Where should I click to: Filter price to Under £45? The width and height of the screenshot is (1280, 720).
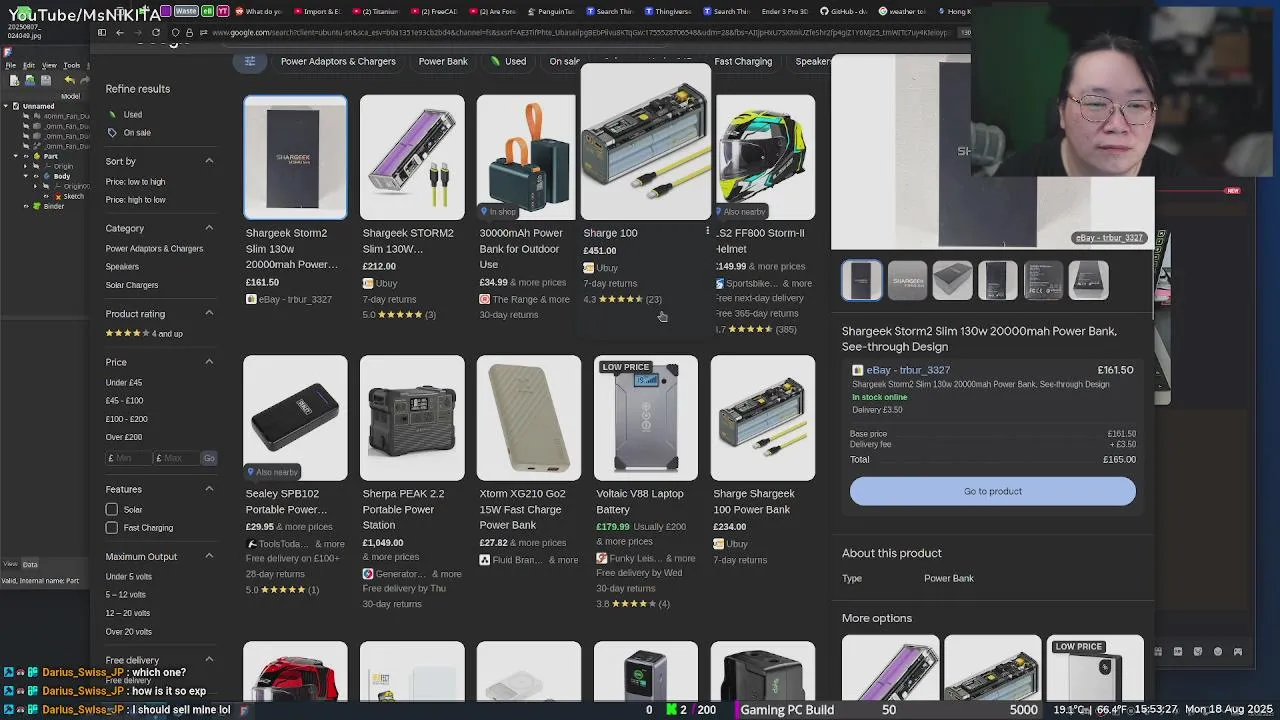[x=124, y=382]
